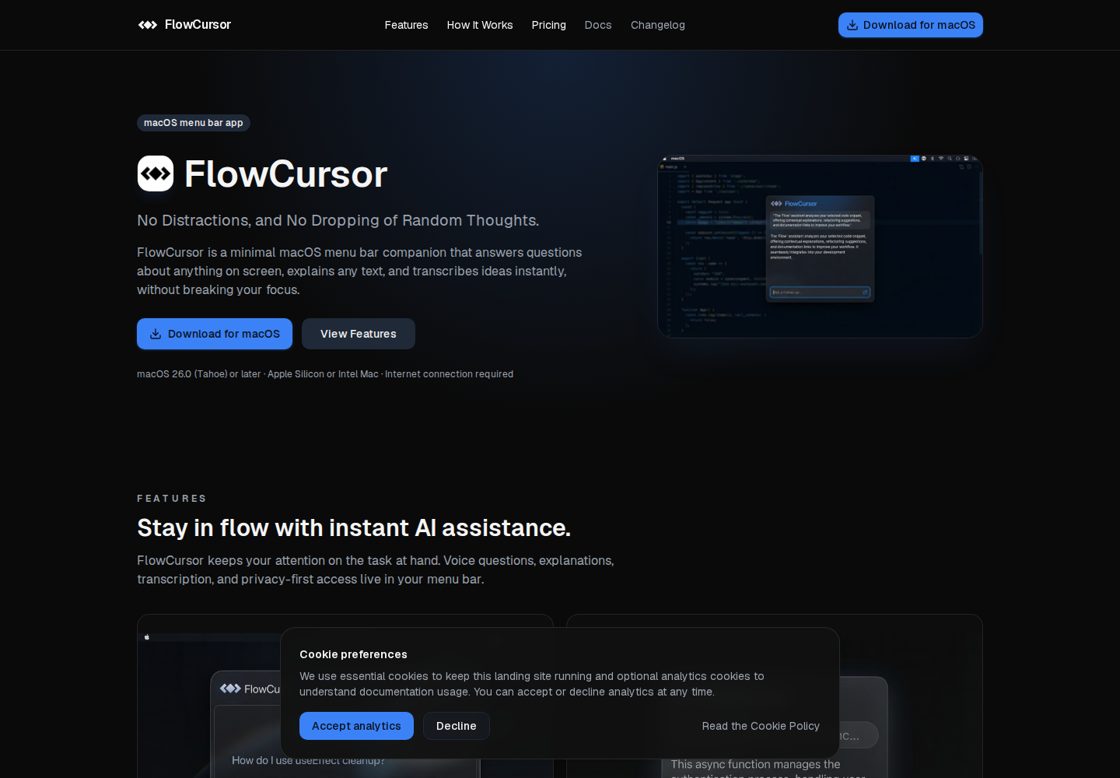The image size is (1120, 778).
Task: Click the macOS 26.0 requirements text
Action: [x=325, y=374]
